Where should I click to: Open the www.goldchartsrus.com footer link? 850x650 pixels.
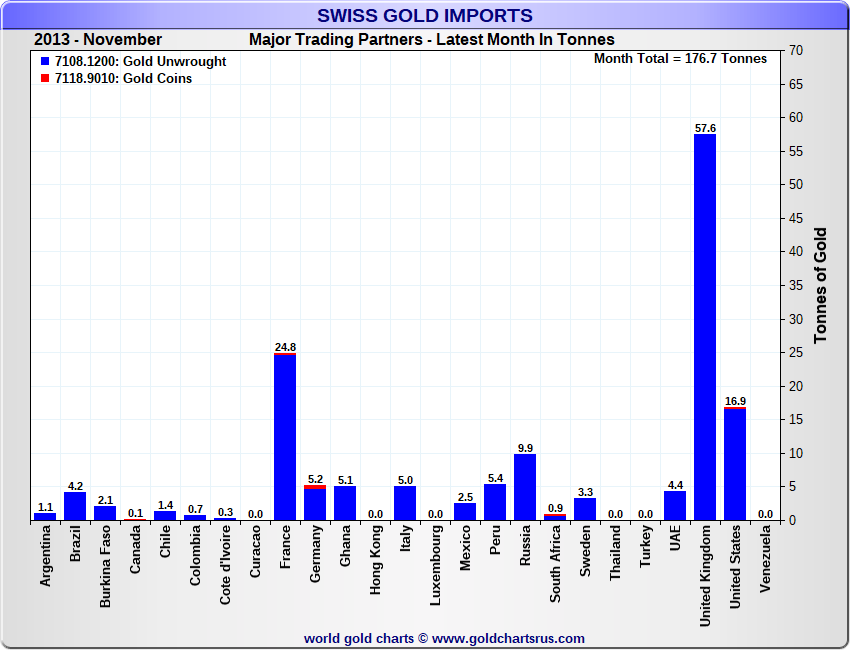point(508,638)
